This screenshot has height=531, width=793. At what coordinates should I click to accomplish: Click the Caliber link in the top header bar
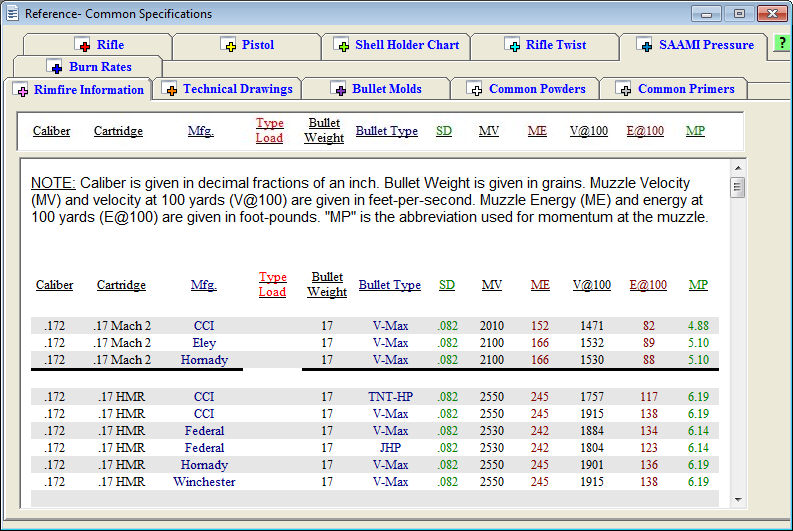52,131
